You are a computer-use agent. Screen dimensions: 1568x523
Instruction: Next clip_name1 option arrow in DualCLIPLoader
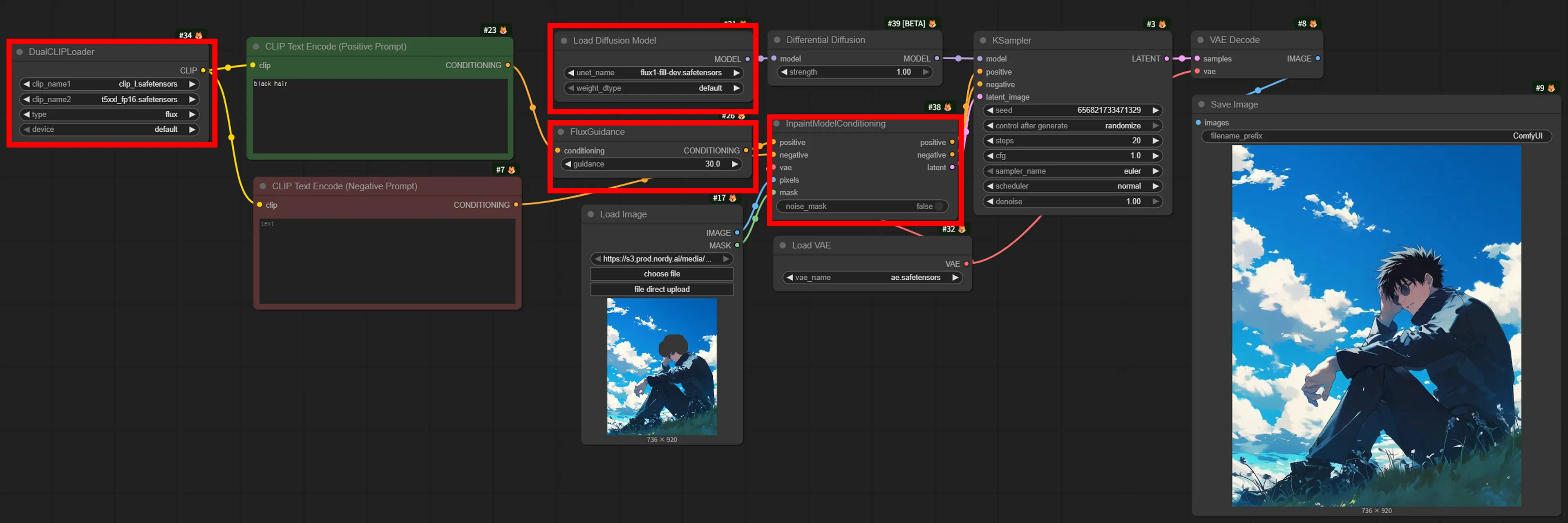[x=192, y=84]
